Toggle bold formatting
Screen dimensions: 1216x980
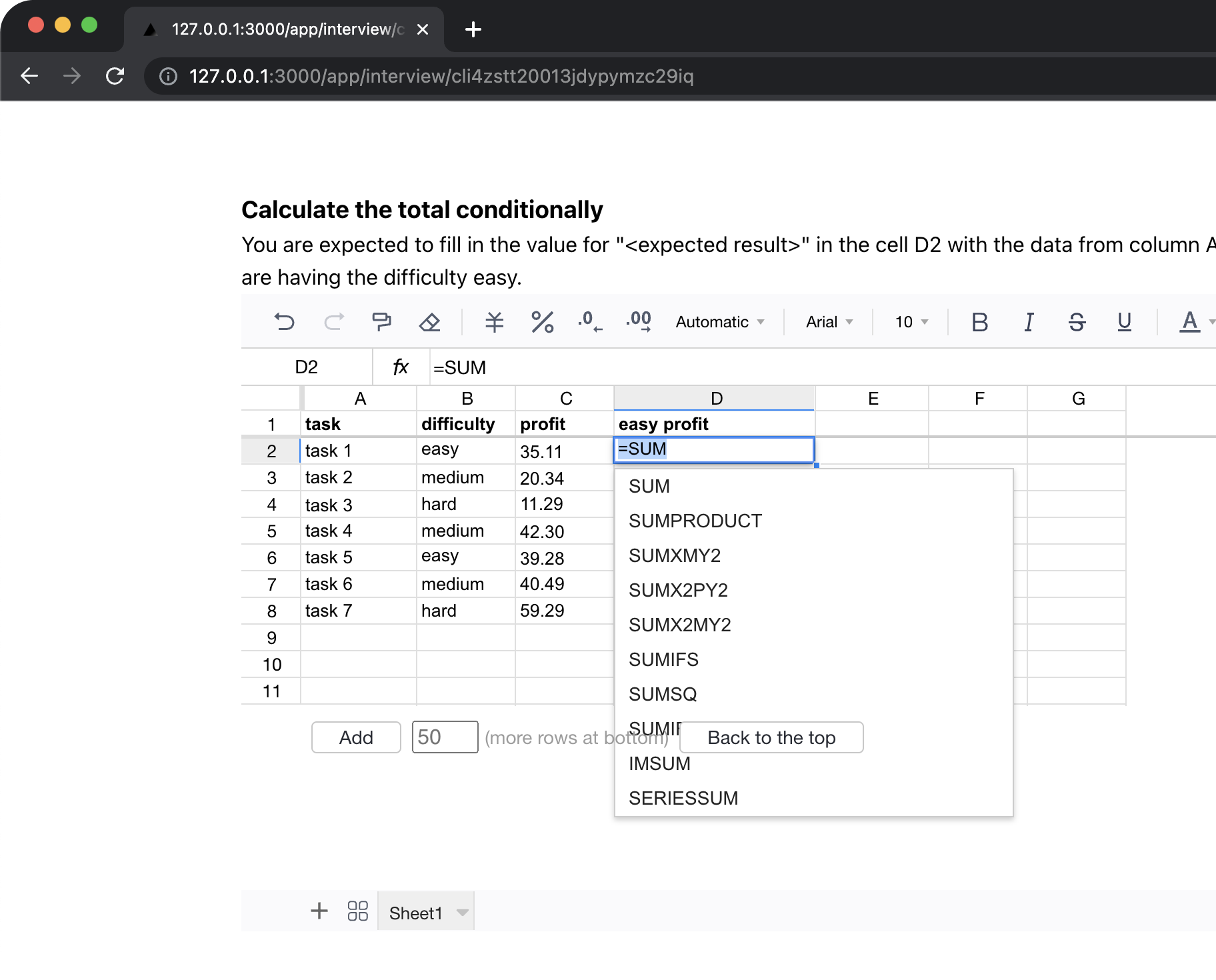979,322
